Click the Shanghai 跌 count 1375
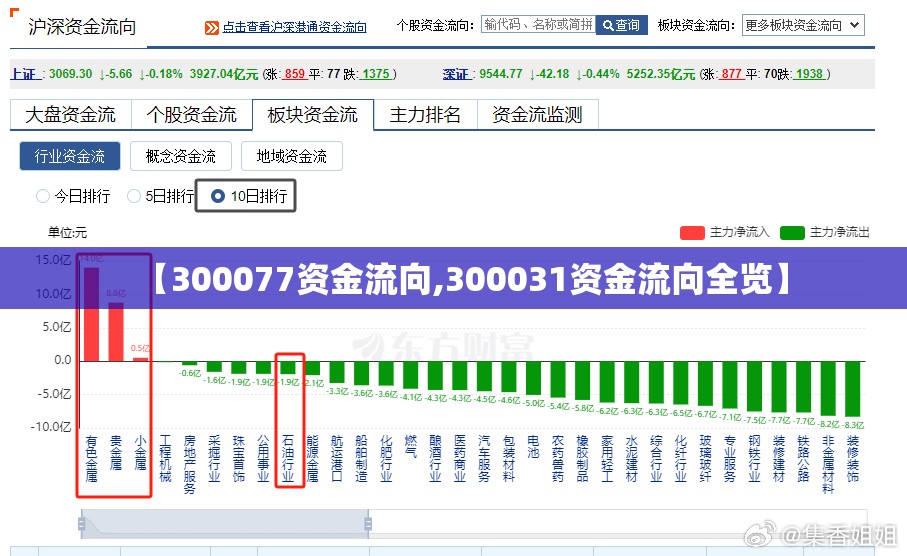Screen dimensions: 907x556 pyautogui.click(x=375, y=74)
